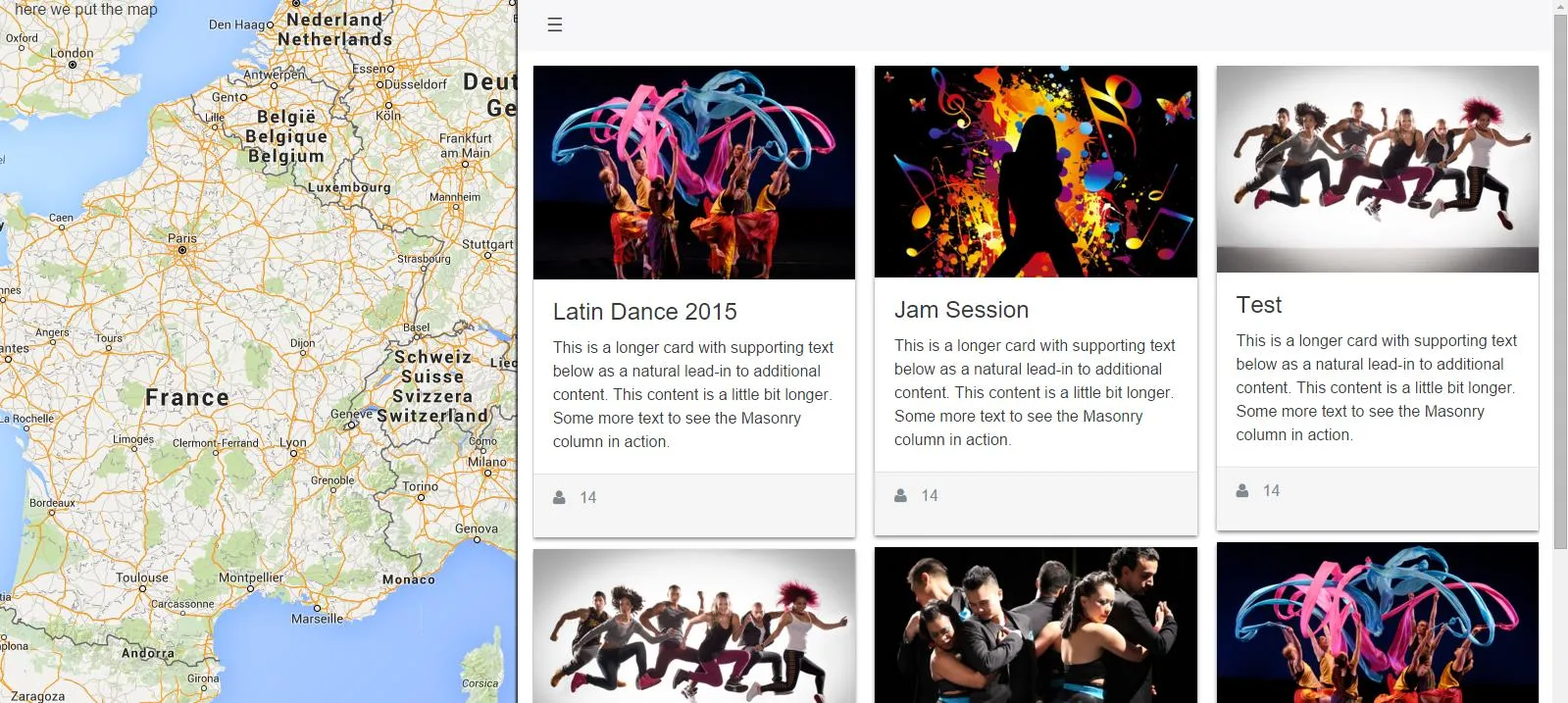Open the tango couples photo in bottom row
This screenshot has height=703, width=1568.
pyautogui.click(x=1036, y=626)
